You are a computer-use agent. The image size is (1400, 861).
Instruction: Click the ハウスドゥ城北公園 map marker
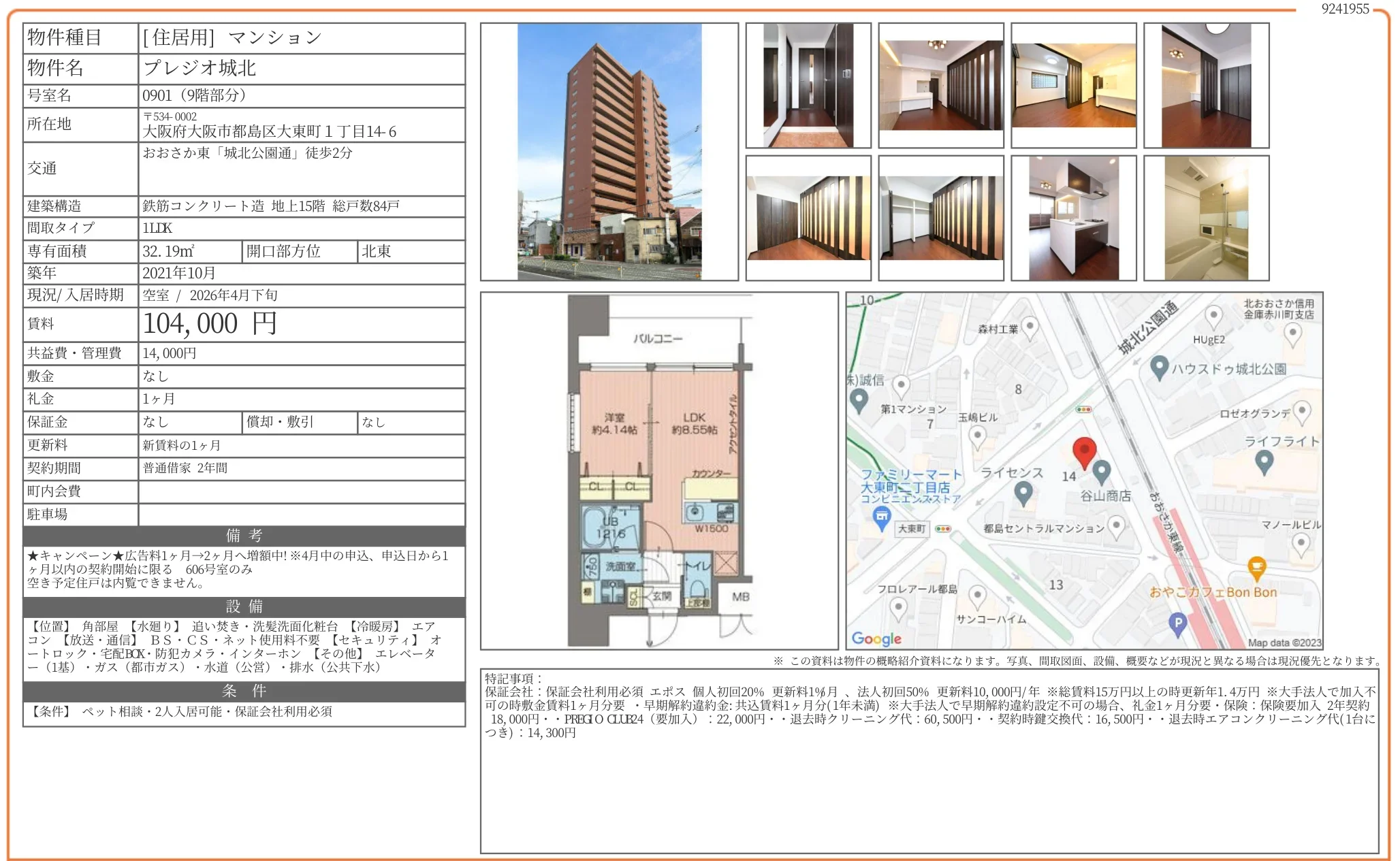click(x=1159, y=368)
